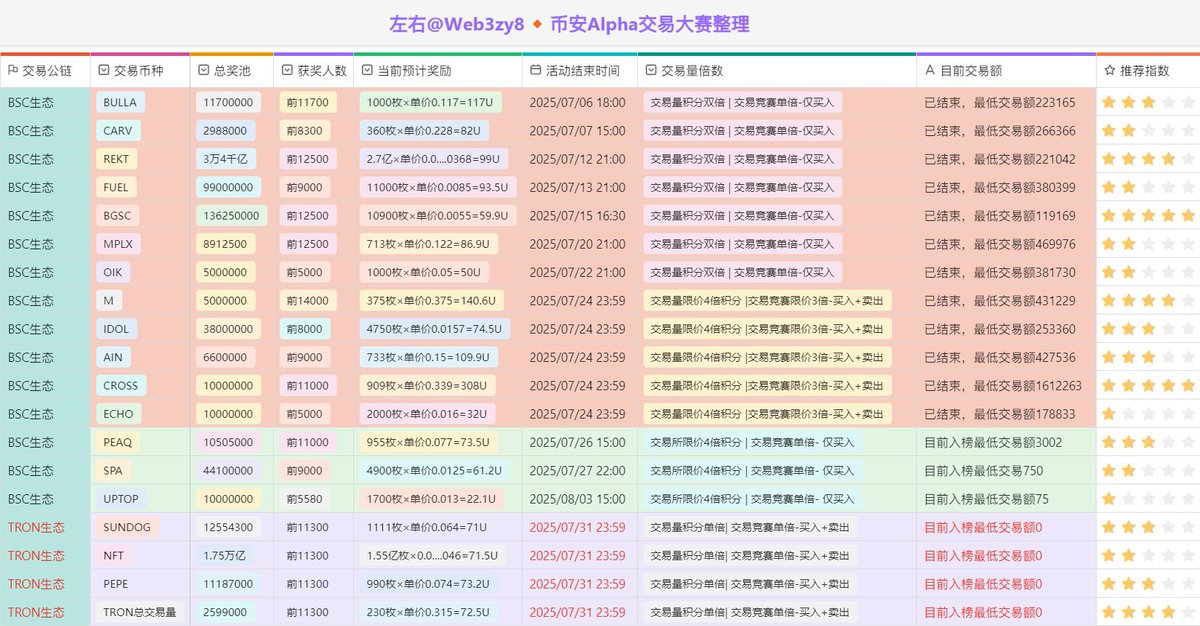Click the title 左右@Web3zy8 币安Alpha交易大赛整理
The height and width of the screenshot is (626, 1200).
[x=569, y=24]
